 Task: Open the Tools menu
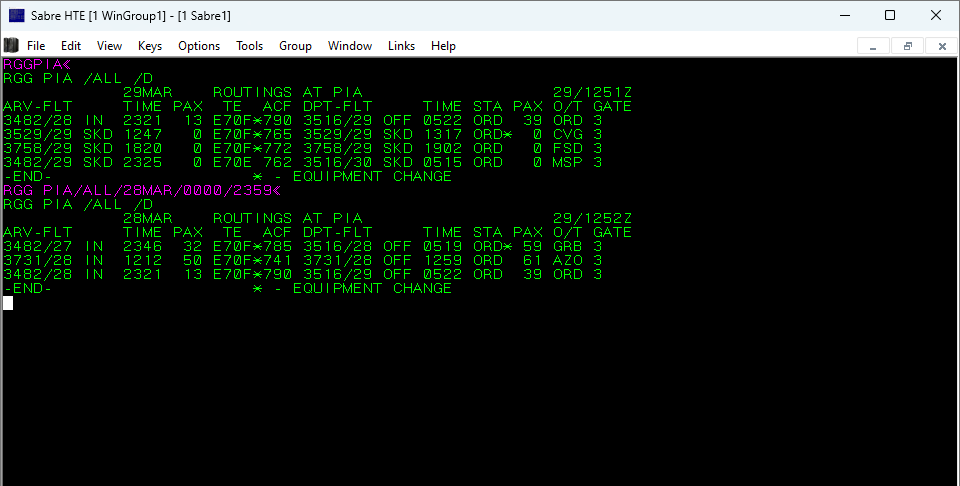pyautogui.click(x=249, y=46)
